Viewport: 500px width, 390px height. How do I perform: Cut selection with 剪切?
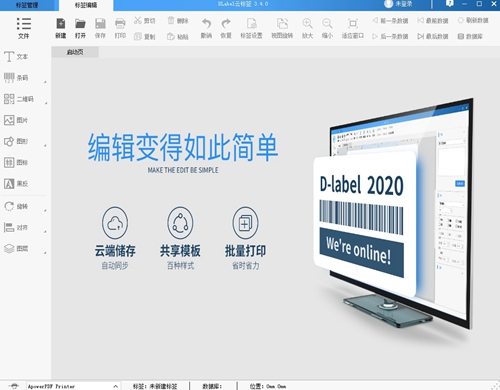coord(145,21)
